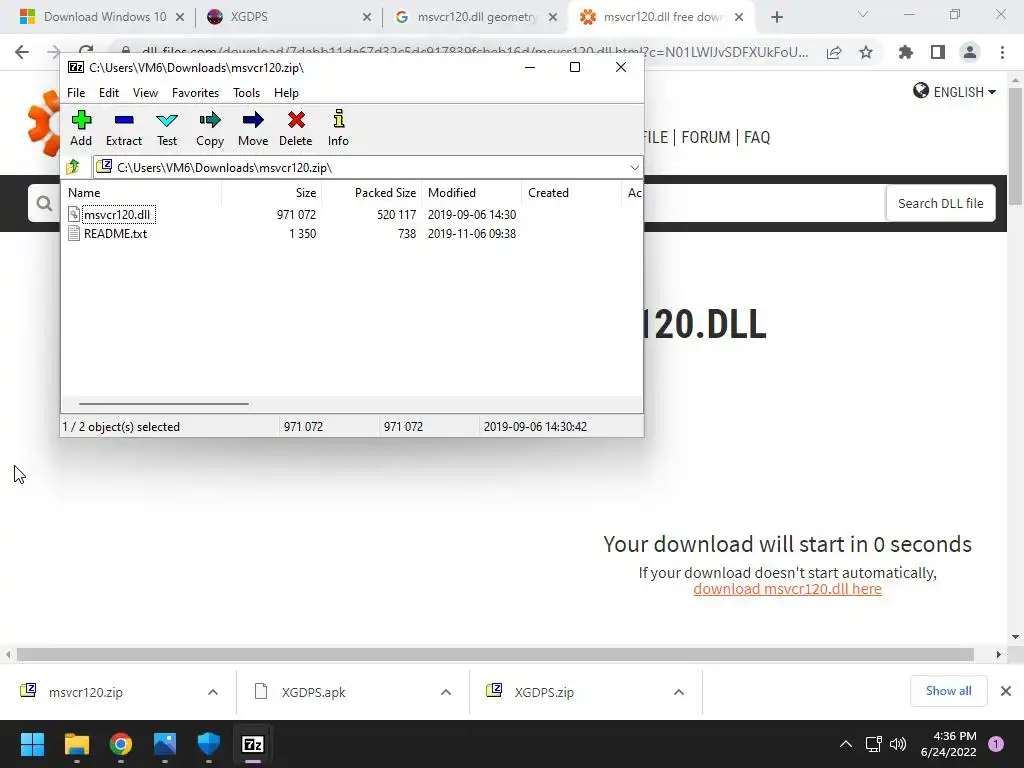1024x768 pixels.
Task: Click the Move toolbar icon
Action: point(253,129)
